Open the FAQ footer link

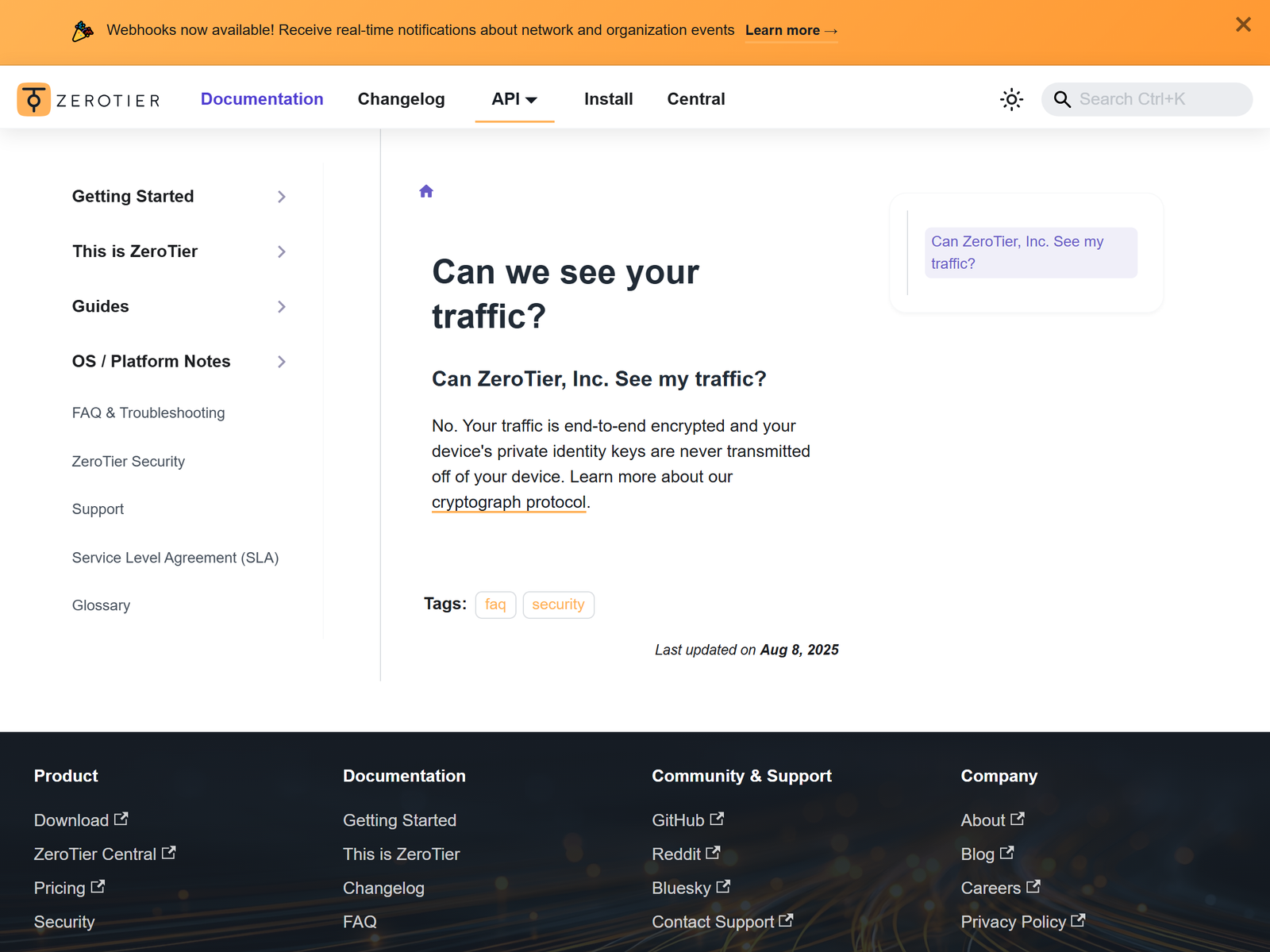[360, 922]
